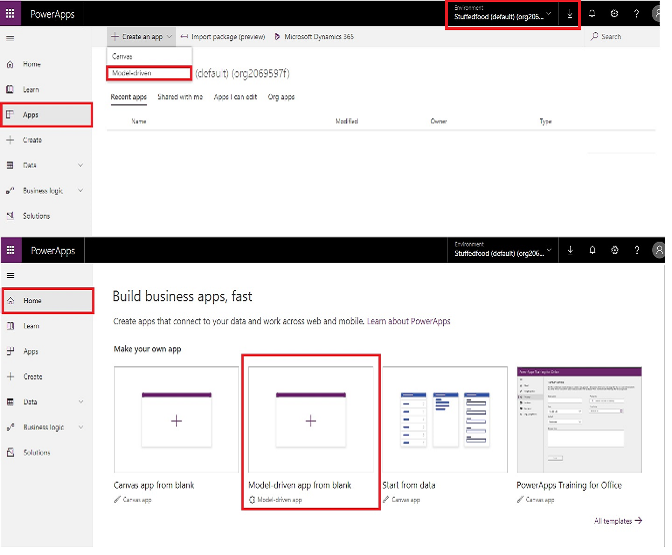Collapse navigation hamburger in bottom window
Screen dimensions: 672x555
point(11,276)
